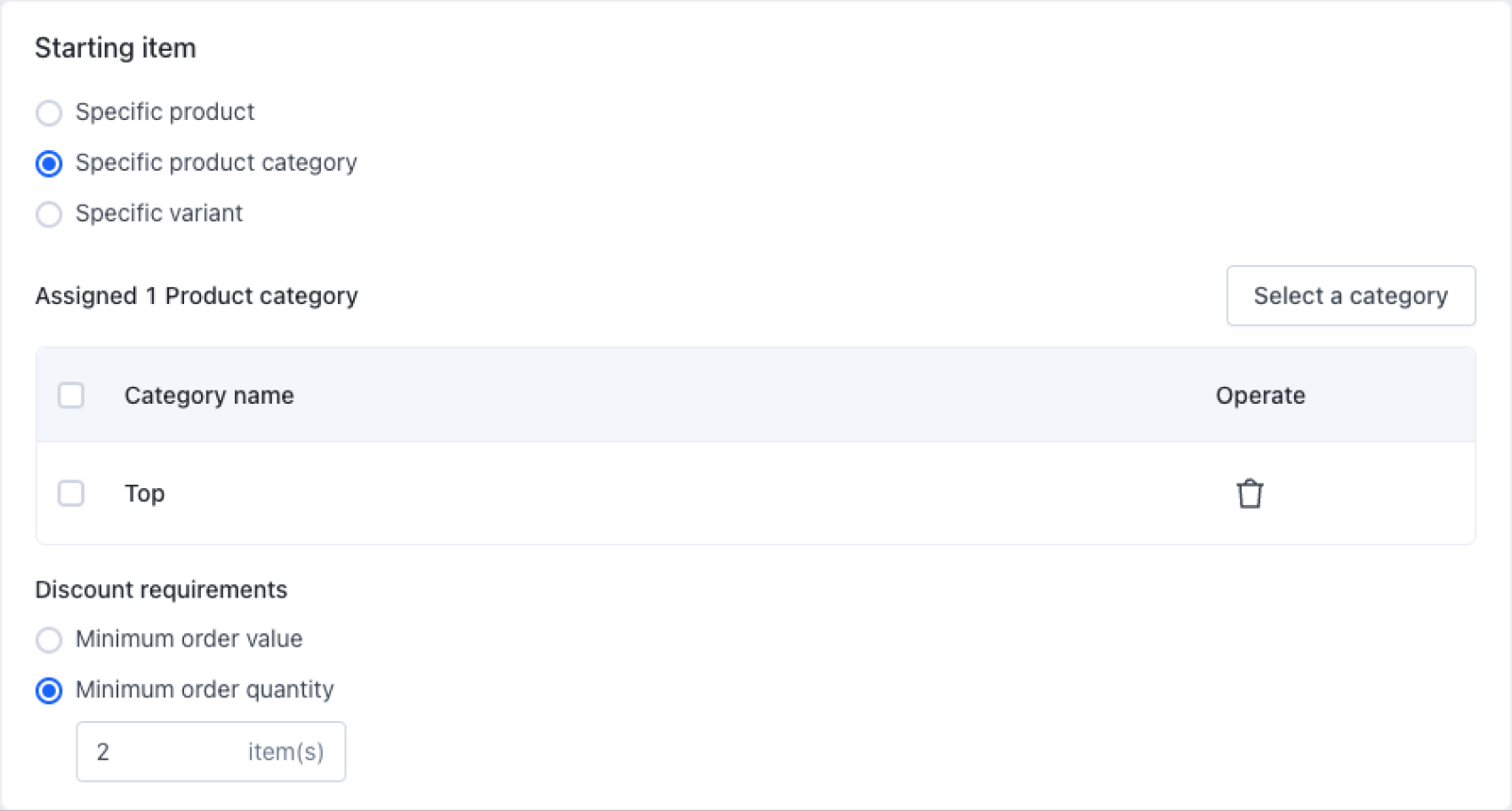
Task: Enable the Minimum order value radio button
Action: click(x=49, y=639)
